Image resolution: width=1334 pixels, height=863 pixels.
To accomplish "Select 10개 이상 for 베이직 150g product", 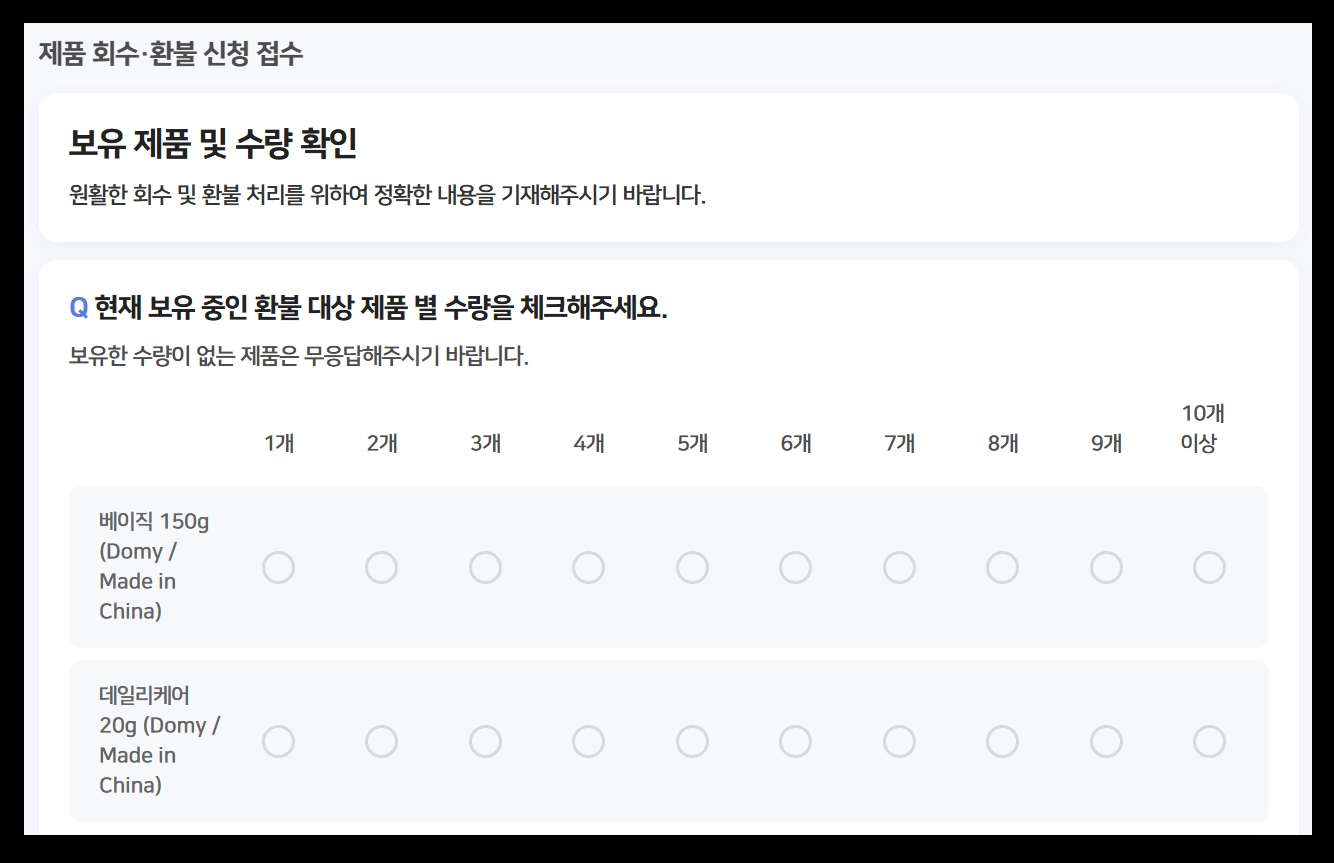I will point(1209,567).
